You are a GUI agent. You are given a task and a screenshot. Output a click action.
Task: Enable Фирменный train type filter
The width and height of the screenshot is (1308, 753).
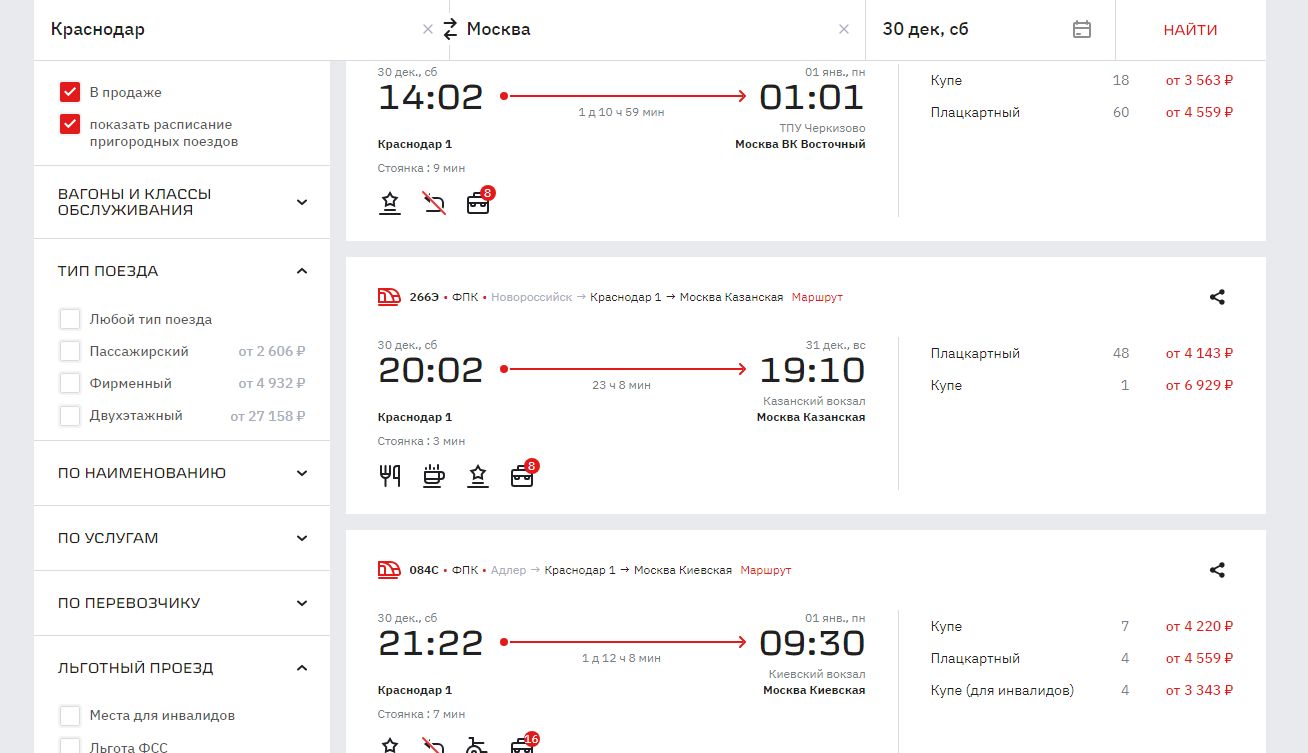[x=70, y=383]
